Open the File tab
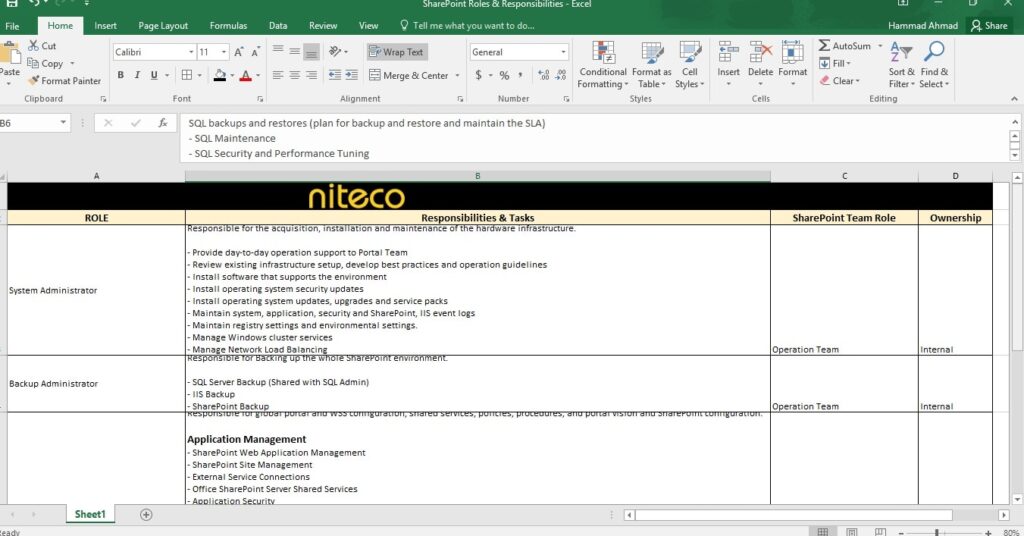Screen dimensions: 1024x536 coord(12,26)
